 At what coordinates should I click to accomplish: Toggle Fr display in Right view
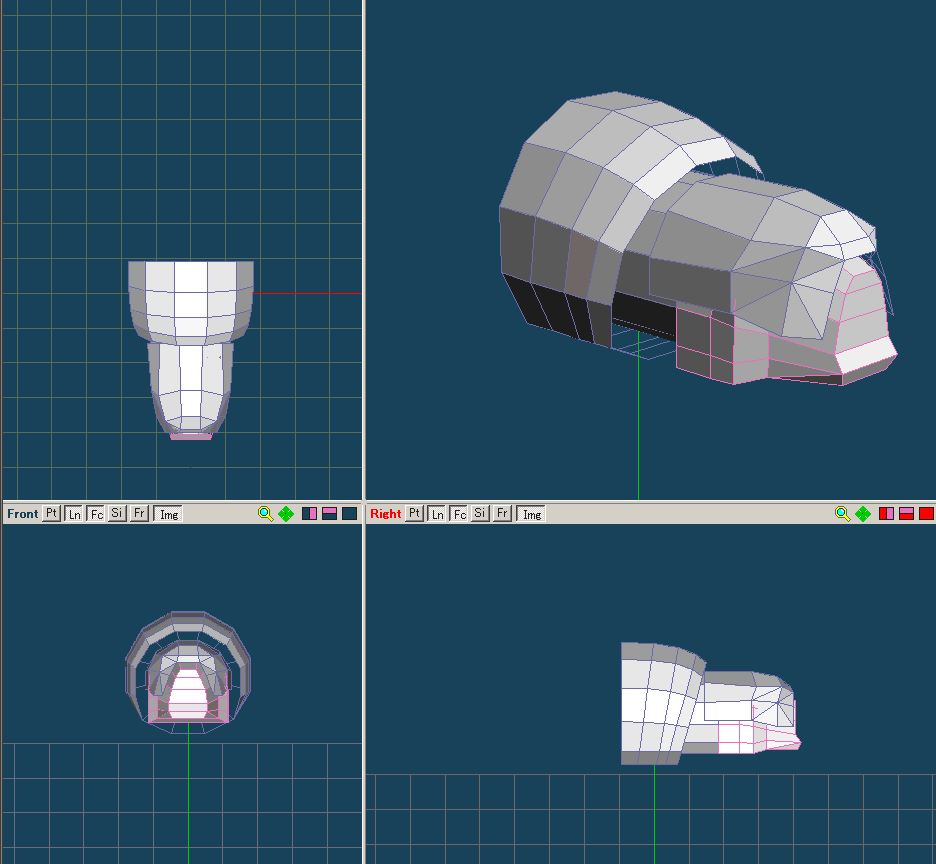coord(503,514)
